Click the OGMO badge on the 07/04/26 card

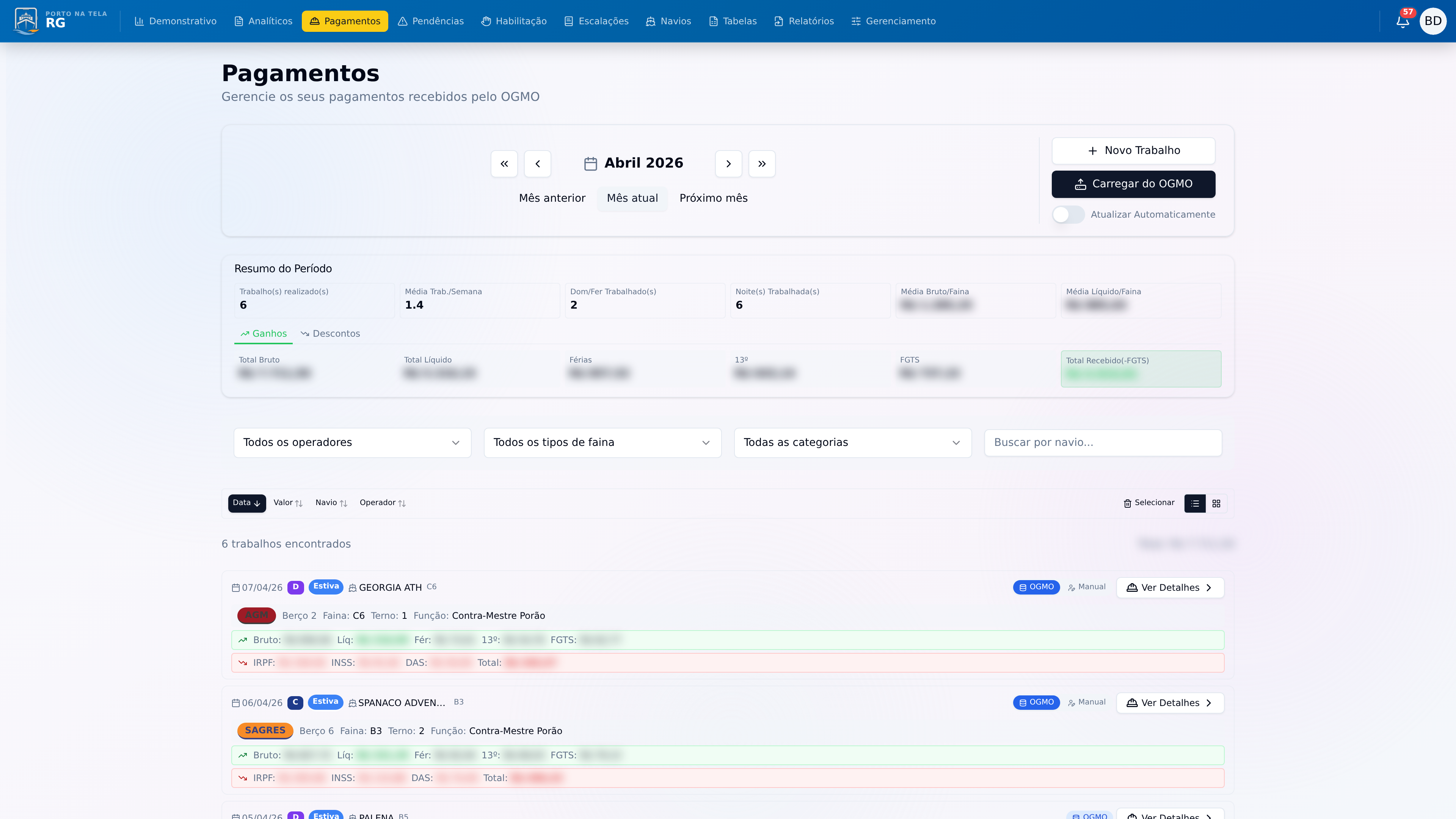1036,587
